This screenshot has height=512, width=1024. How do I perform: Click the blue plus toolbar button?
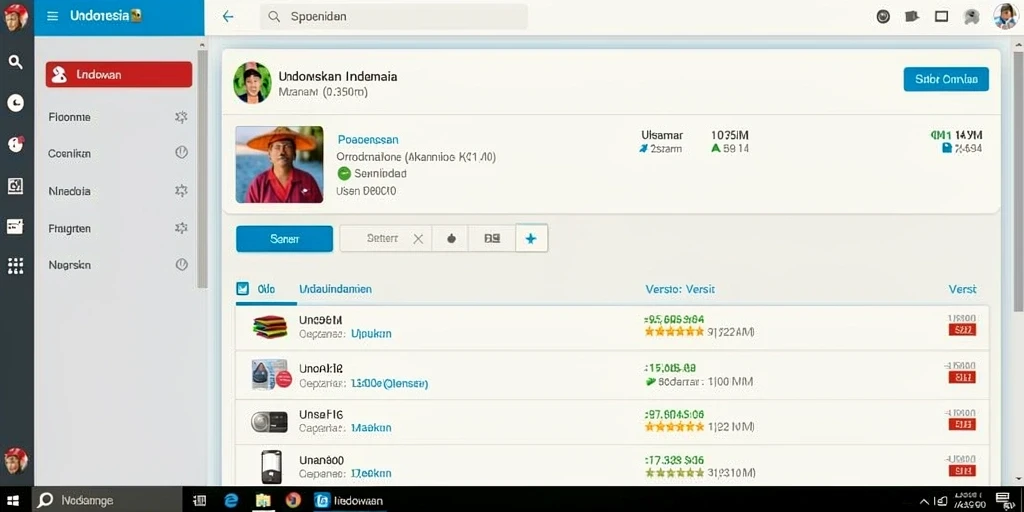(532, 238)
